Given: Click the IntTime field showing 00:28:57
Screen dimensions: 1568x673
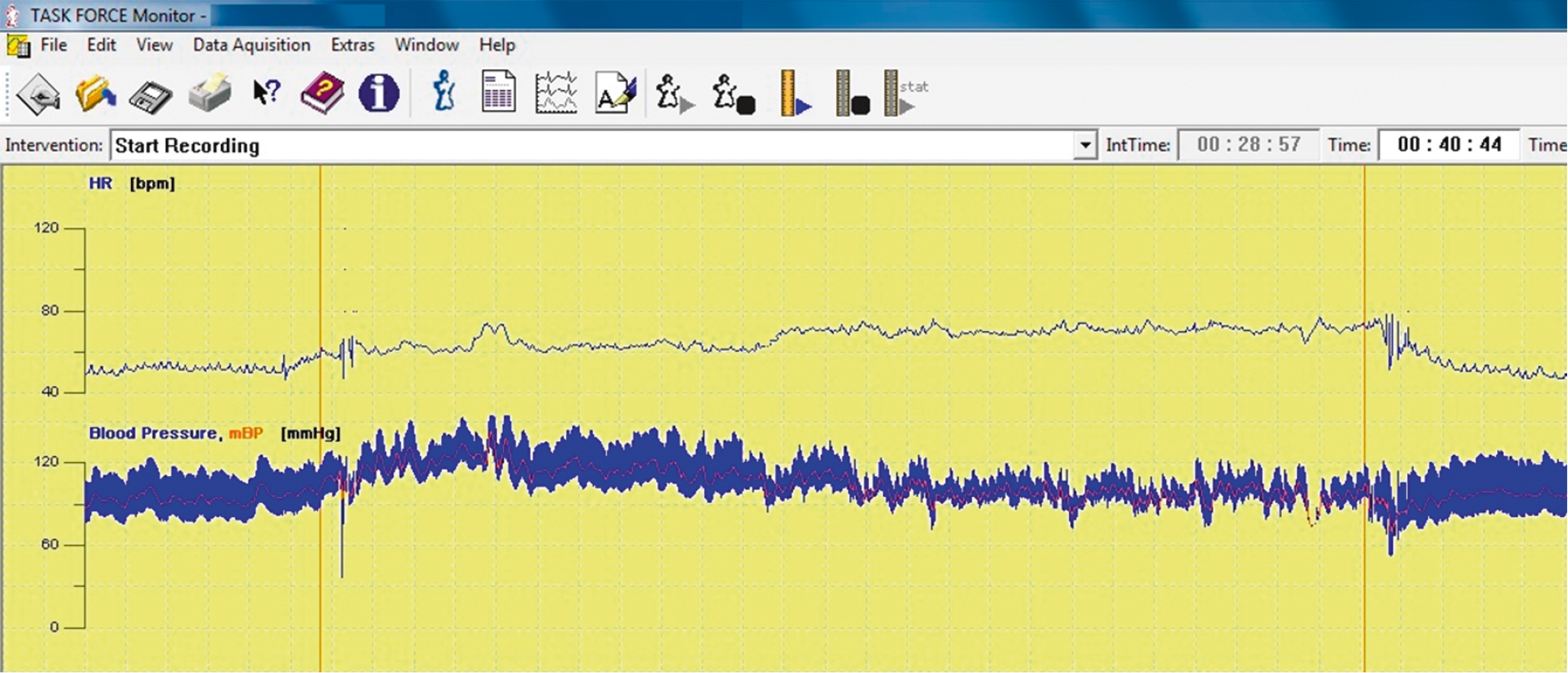Looking at the screenshot, I should point(1248,145).
